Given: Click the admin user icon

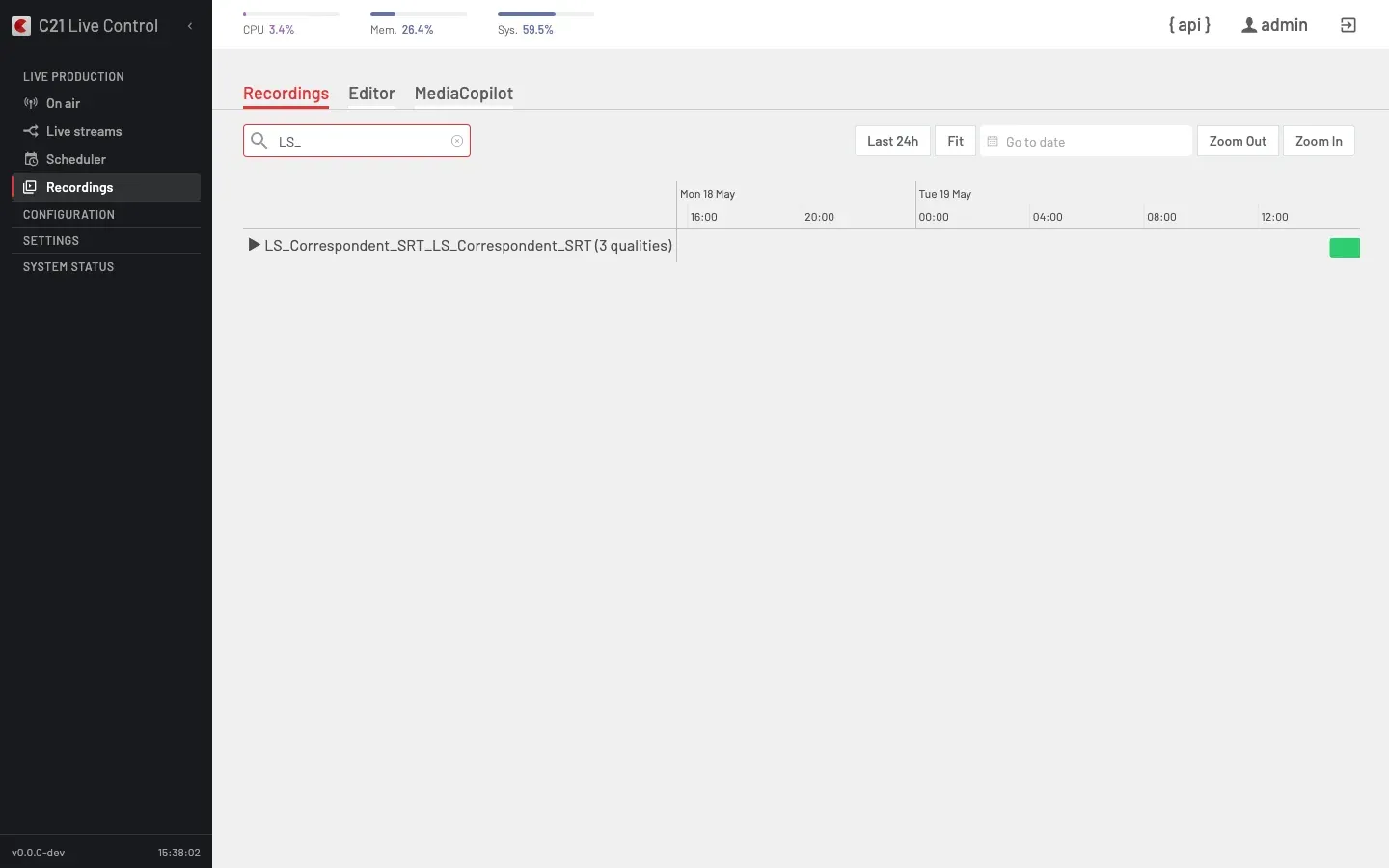Looking at the screenshot, I should tap(1249, 25).
